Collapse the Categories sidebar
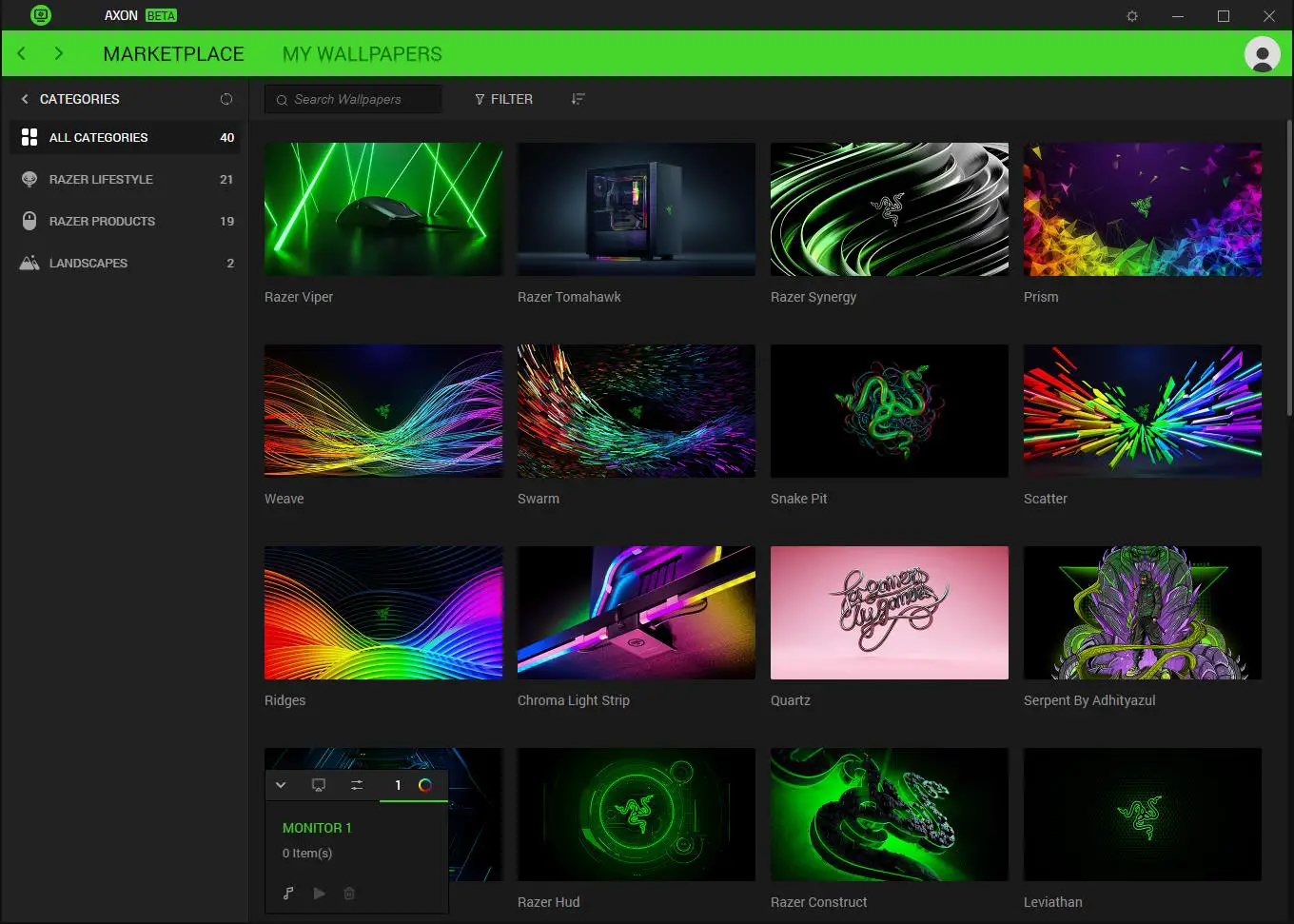This screenshot has width=1294, height=924. pyautogui.click(x=24, y=99)
